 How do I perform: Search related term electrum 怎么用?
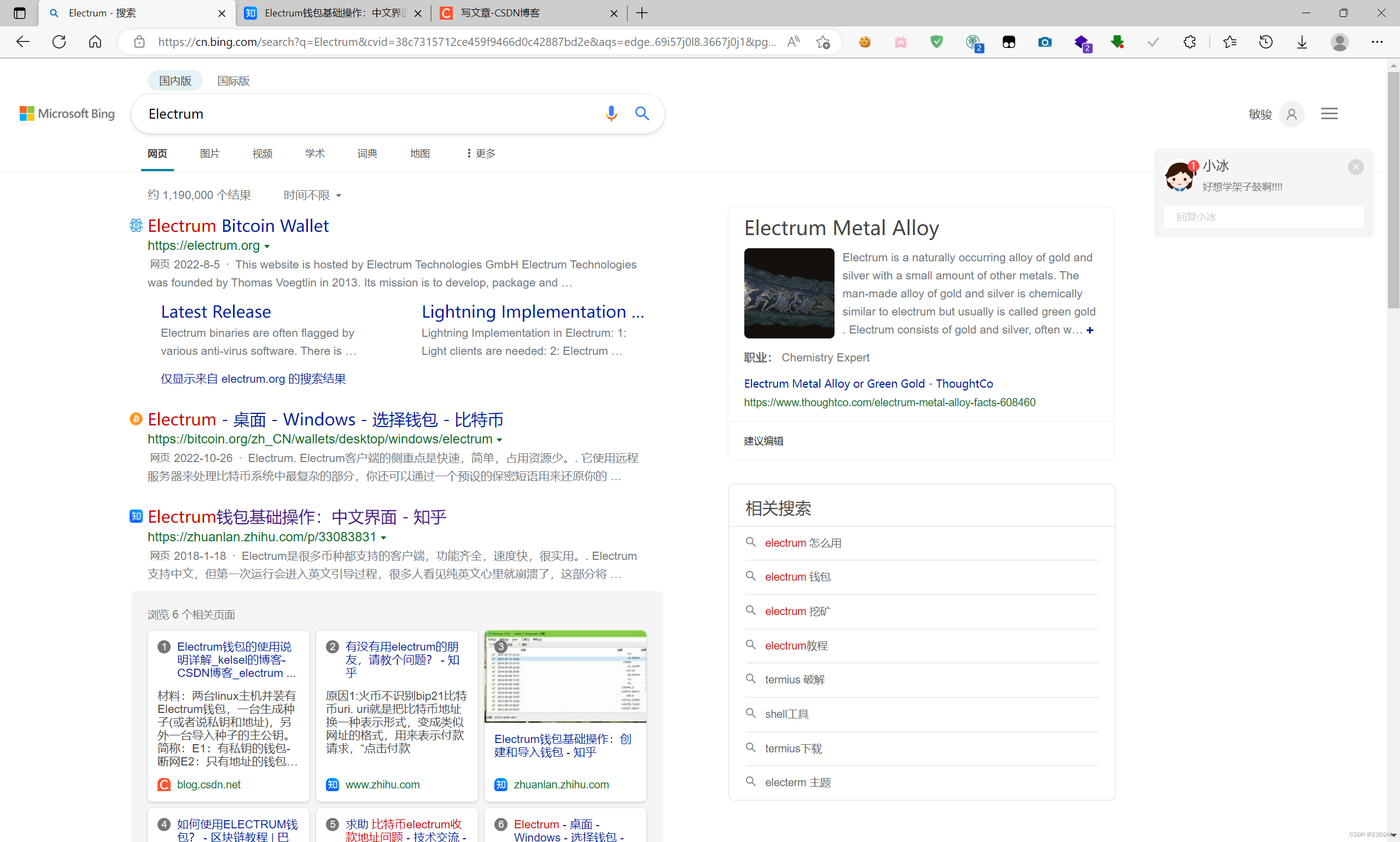(802, 543)
